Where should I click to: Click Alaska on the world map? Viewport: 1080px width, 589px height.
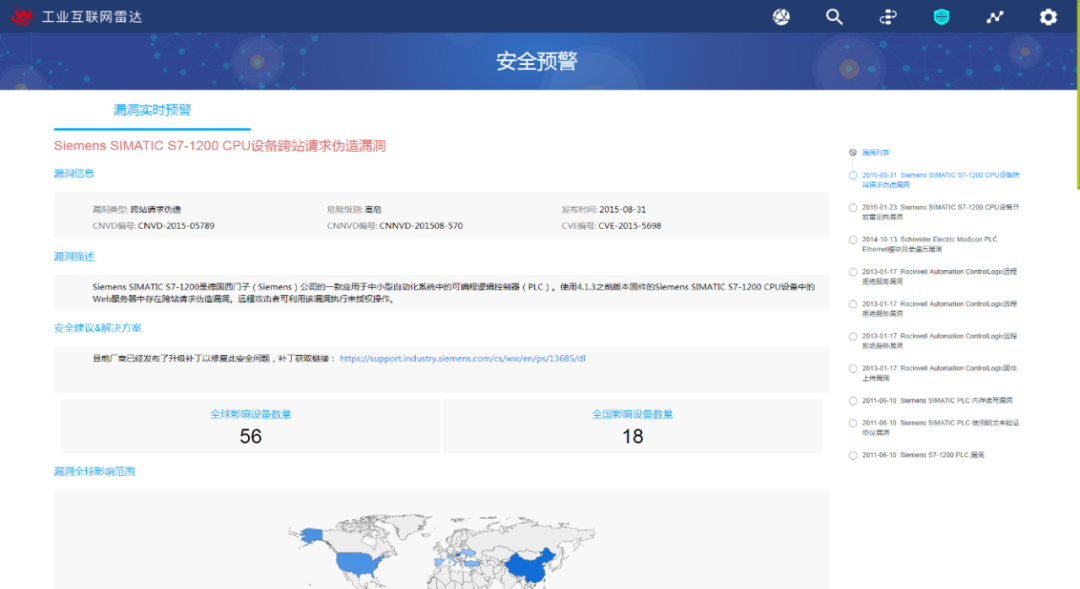[311, 535]
